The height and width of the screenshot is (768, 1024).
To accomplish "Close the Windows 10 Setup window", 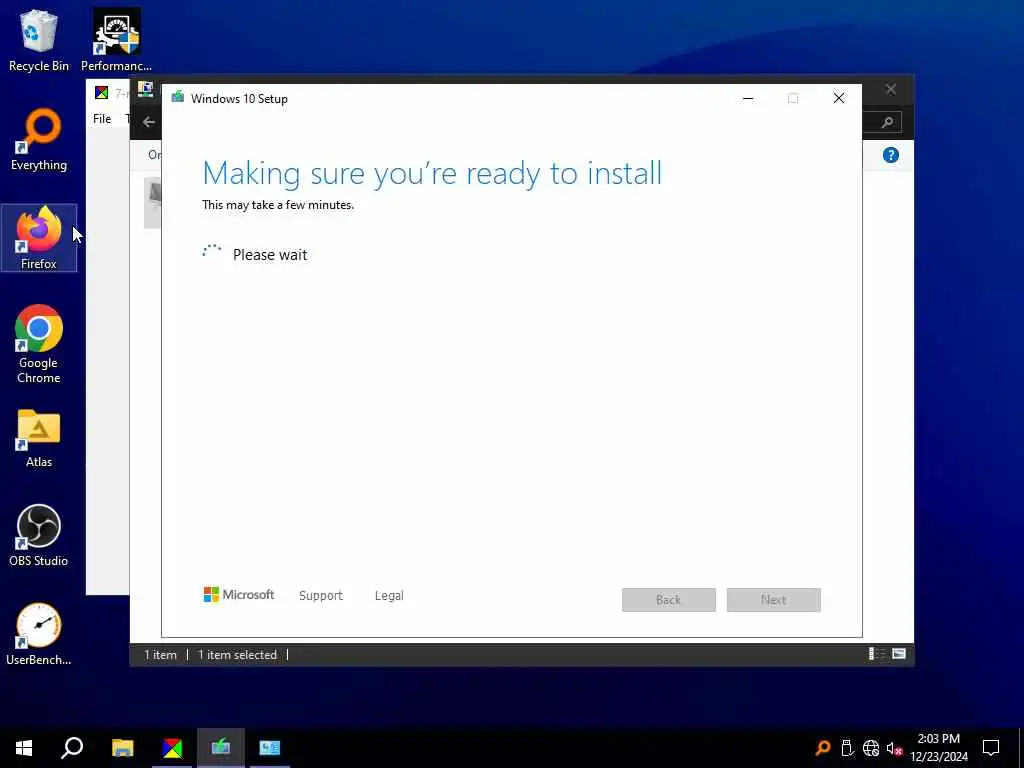I will pos(839,99).
